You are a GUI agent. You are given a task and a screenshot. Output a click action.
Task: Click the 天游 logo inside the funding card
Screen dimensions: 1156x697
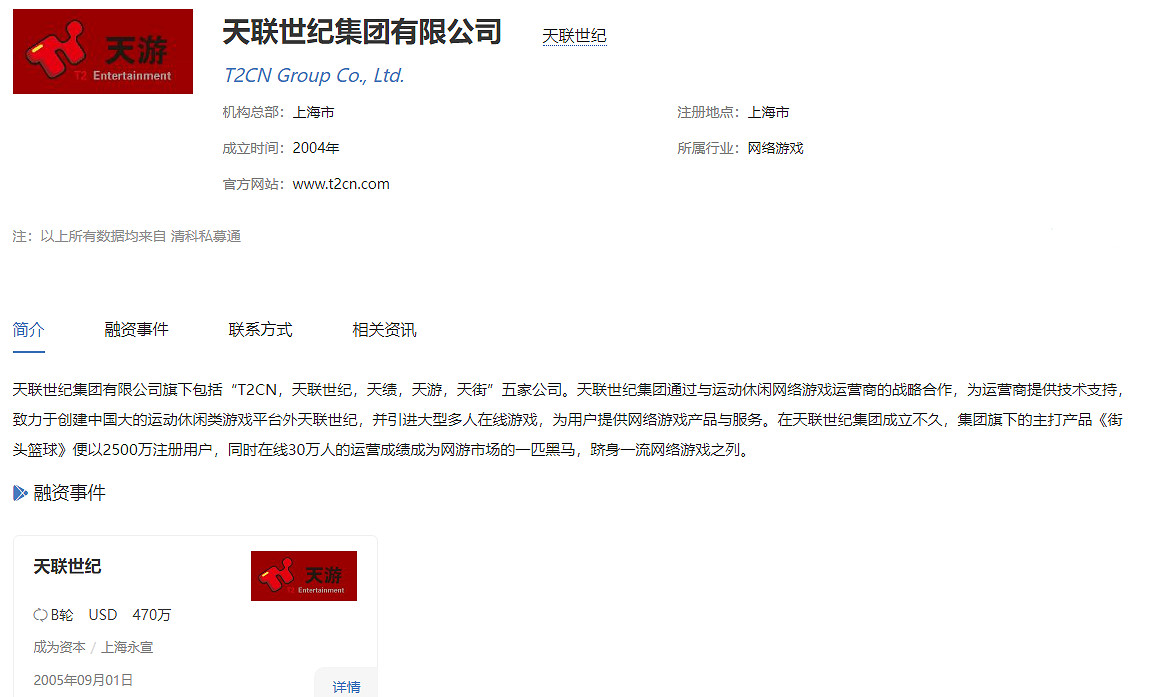coord(303,576)
